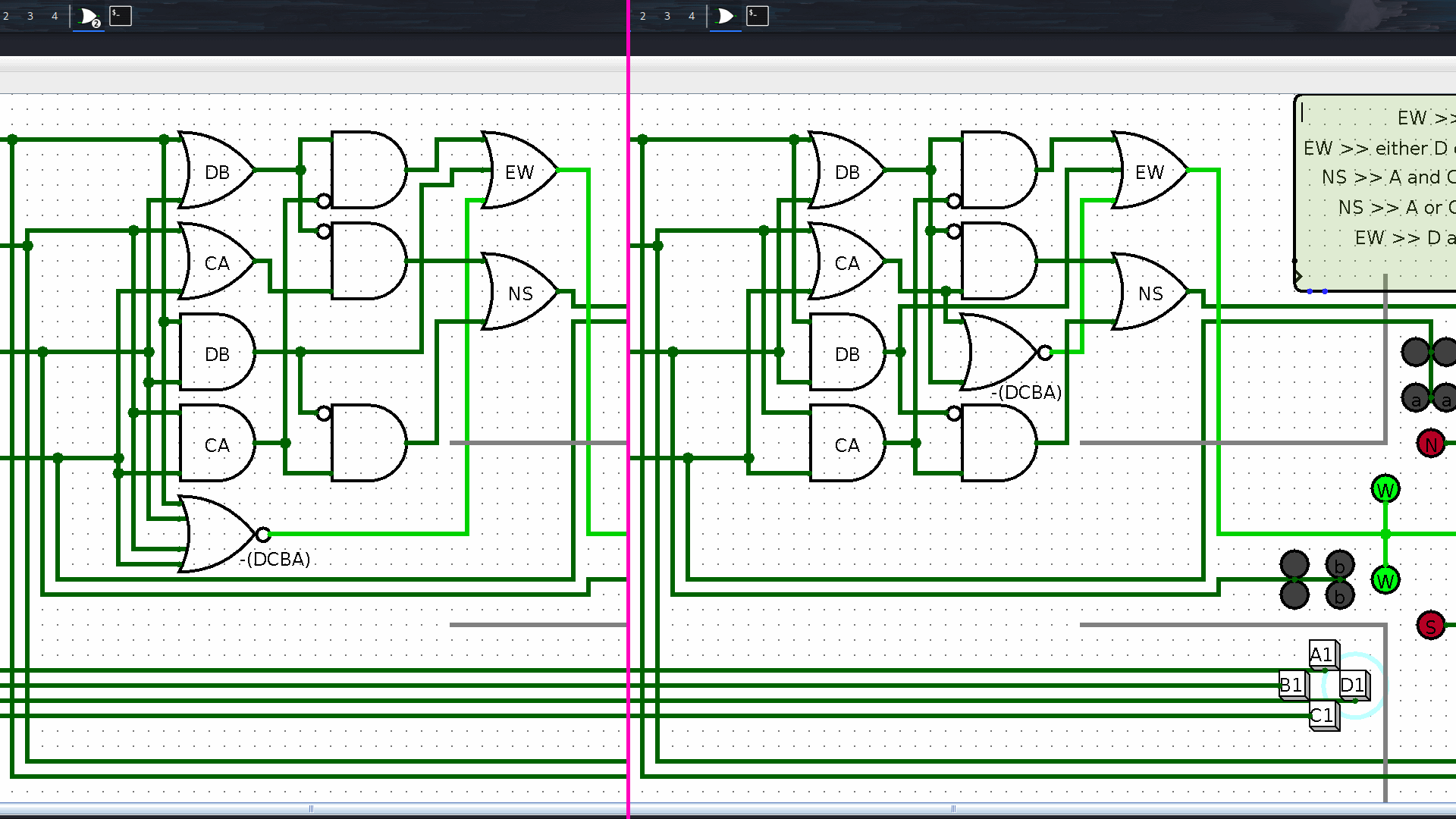
Task: Select the NS OR gate in left window
Action: [x=520, y=291]
